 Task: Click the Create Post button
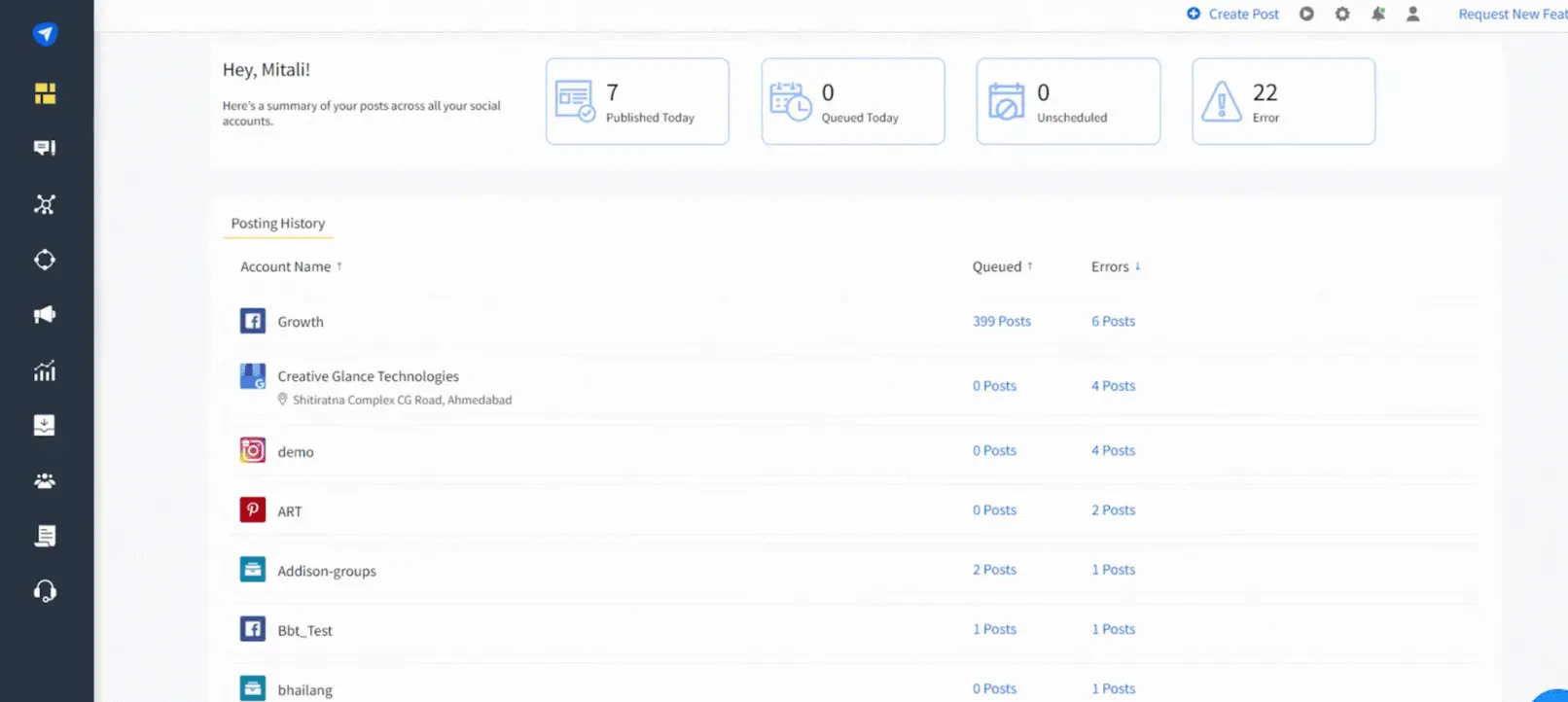tap(1232, 15)
